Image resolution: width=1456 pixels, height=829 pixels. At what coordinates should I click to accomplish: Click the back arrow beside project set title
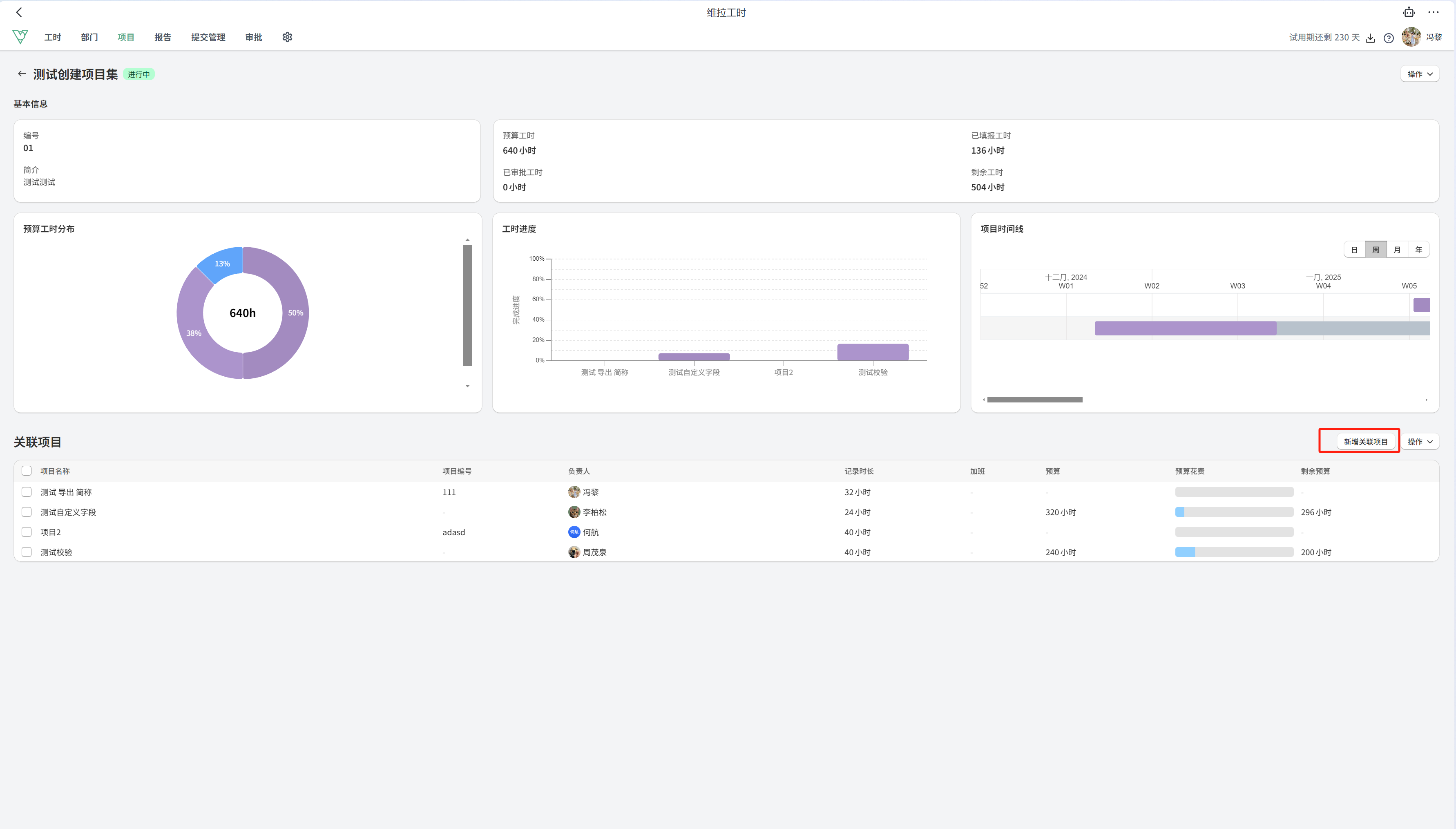click(22, 74)
